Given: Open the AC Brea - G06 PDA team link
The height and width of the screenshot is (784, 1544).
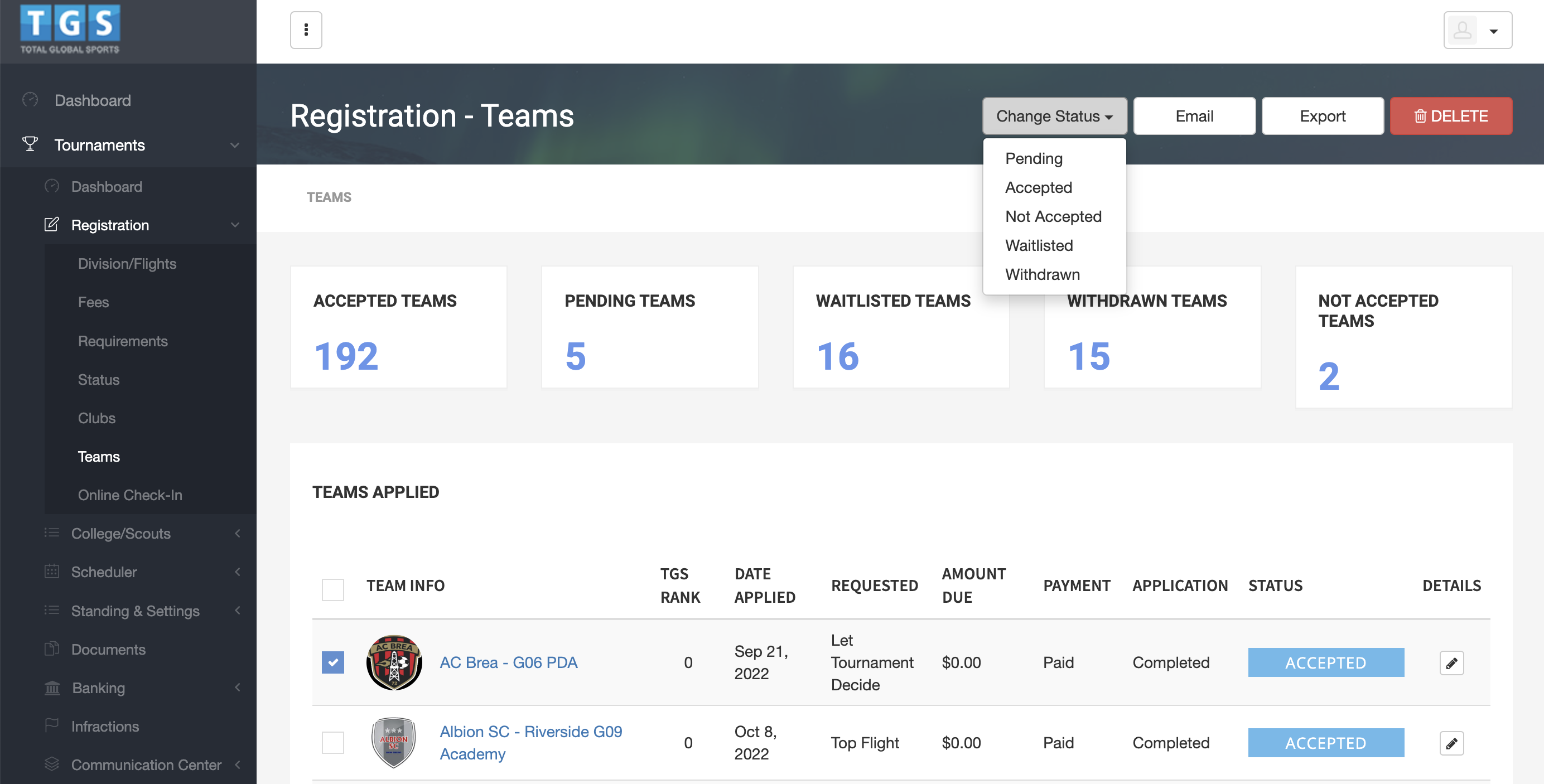Looking at the screenshot, I should (x=508, y=663).
